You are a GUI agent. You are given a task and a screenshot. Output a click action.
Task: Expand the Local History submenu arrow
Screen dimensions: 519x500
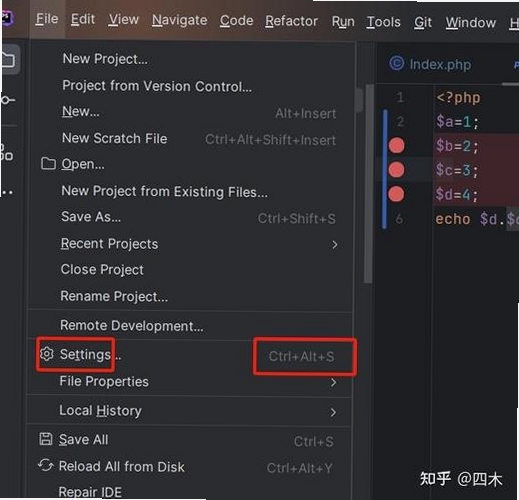click(x=333, y=413)
